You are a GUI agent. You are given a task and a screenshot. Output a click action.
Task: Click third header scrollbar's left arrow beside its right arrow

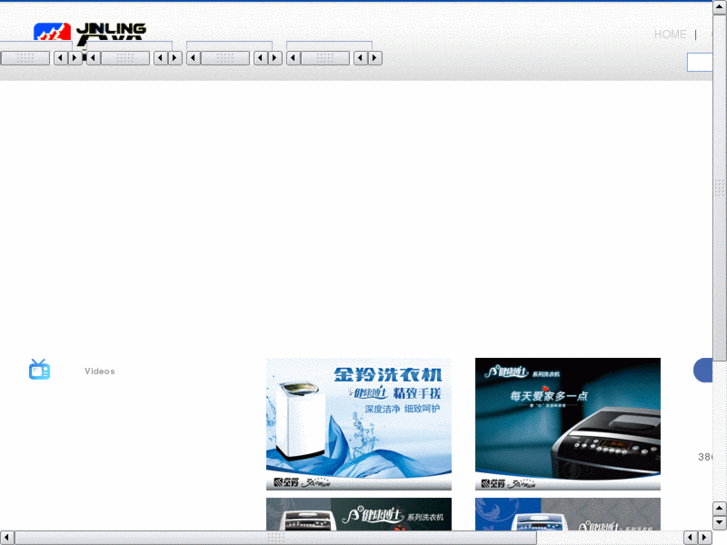click(261, 58)
